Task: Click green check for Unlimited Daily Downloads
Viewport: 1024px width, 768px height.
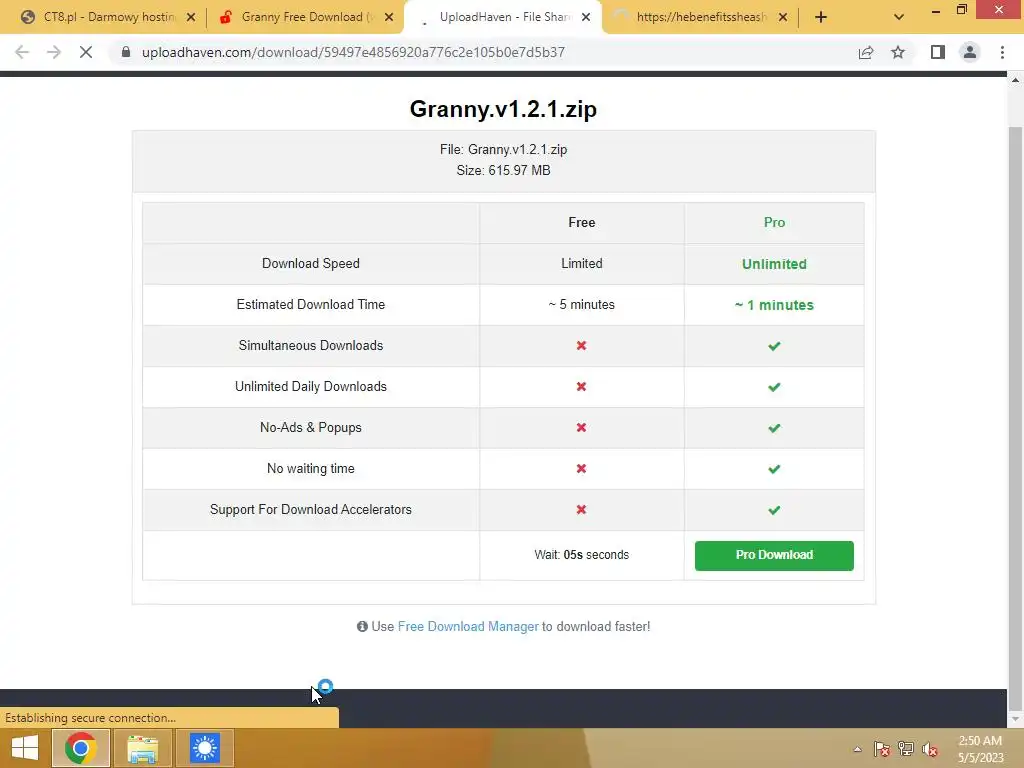Action: click(x=774, y=387)
